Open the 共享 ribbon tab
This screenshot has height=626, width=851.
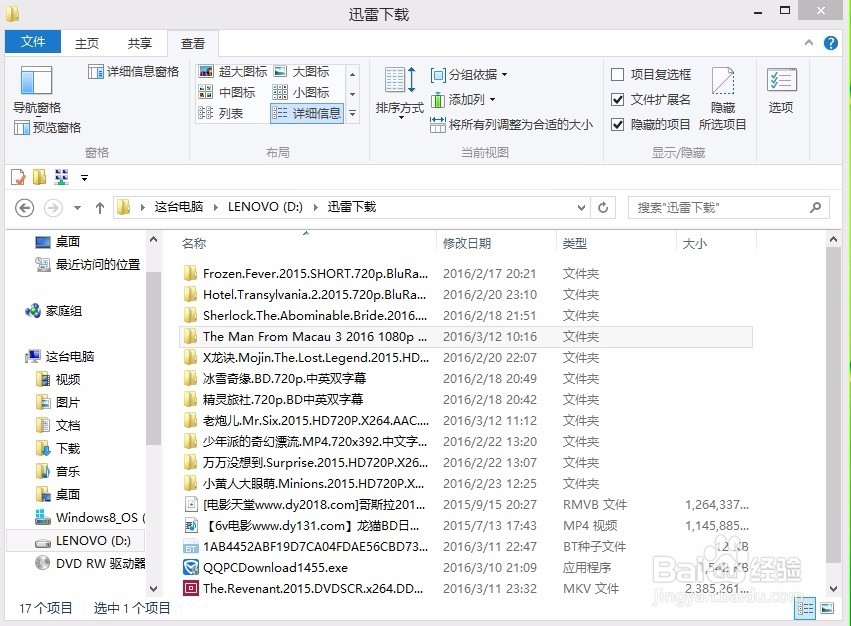point(140,42)
